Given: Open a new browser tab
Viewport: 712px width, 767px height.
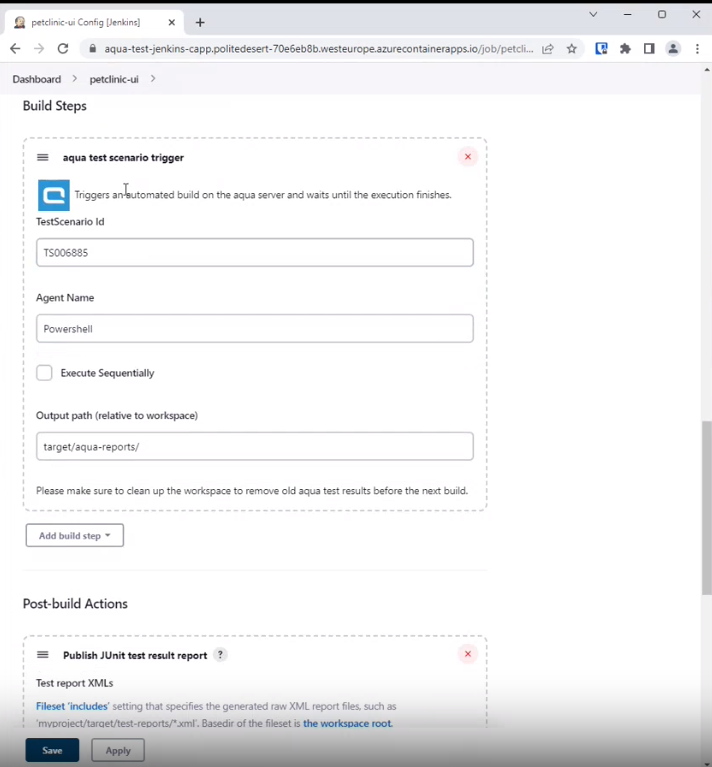Looking at the screenshot, I should (200, 22).
